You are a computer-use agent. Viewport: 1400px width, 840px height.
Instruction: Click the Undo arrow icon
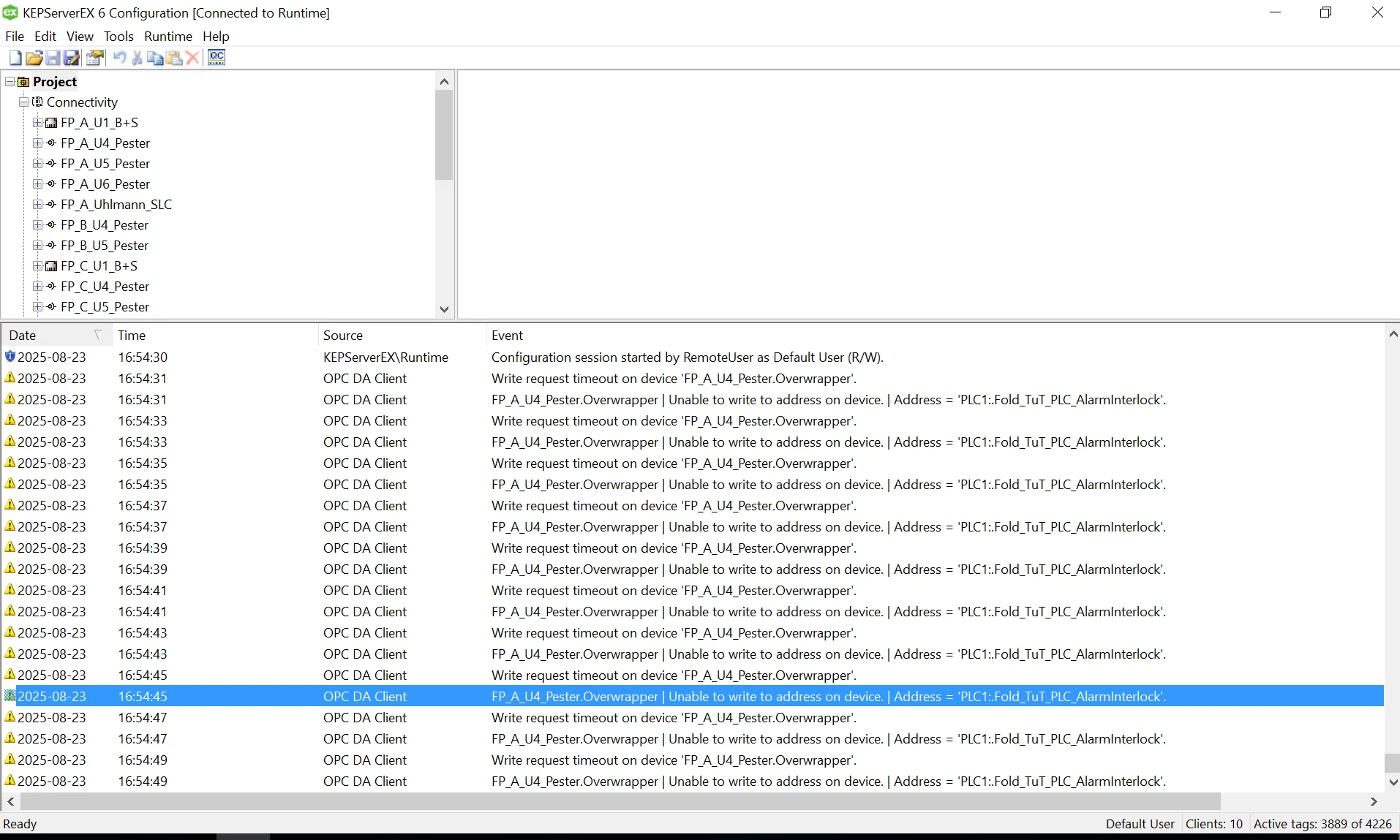pyautogui.click(x=119, y=58)
